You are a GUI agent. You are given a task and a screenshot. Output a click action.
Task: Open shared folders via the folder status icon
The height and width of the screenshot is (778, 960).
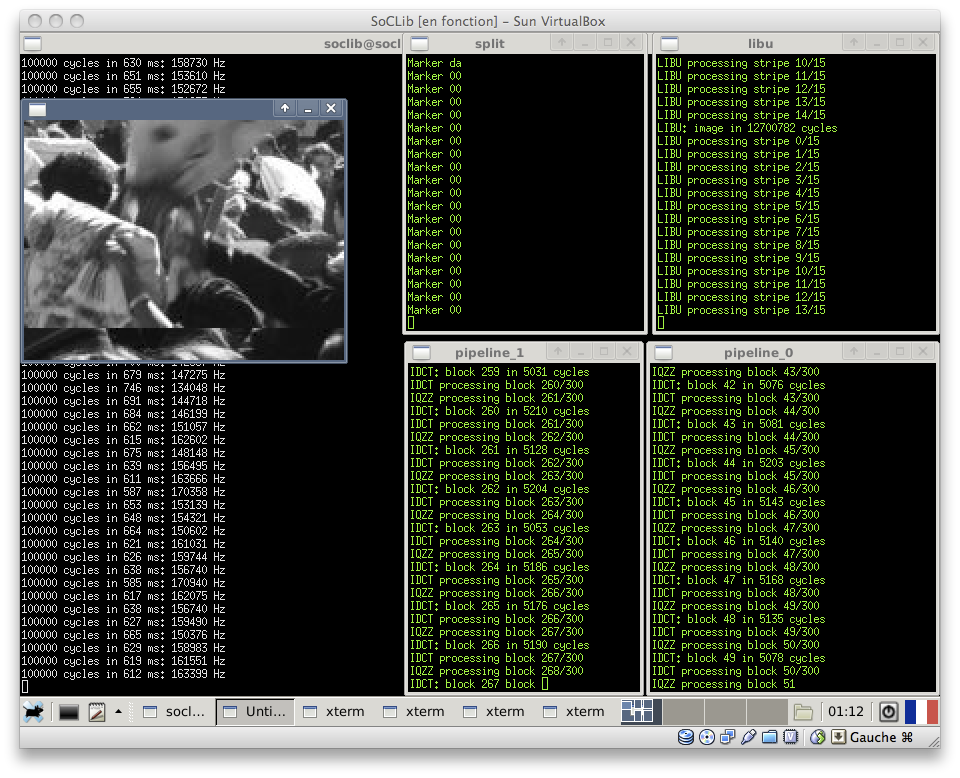click(770, 737)
